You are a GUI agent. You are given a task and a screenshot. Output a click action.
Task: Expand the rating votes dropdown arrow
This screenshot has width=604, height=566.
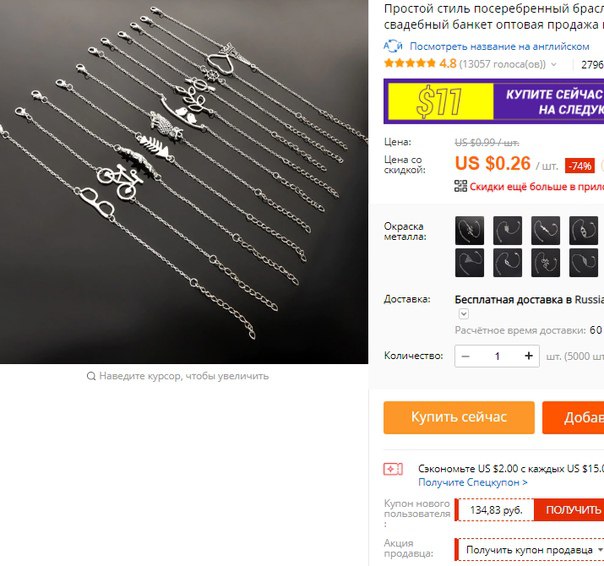(554, 64)
